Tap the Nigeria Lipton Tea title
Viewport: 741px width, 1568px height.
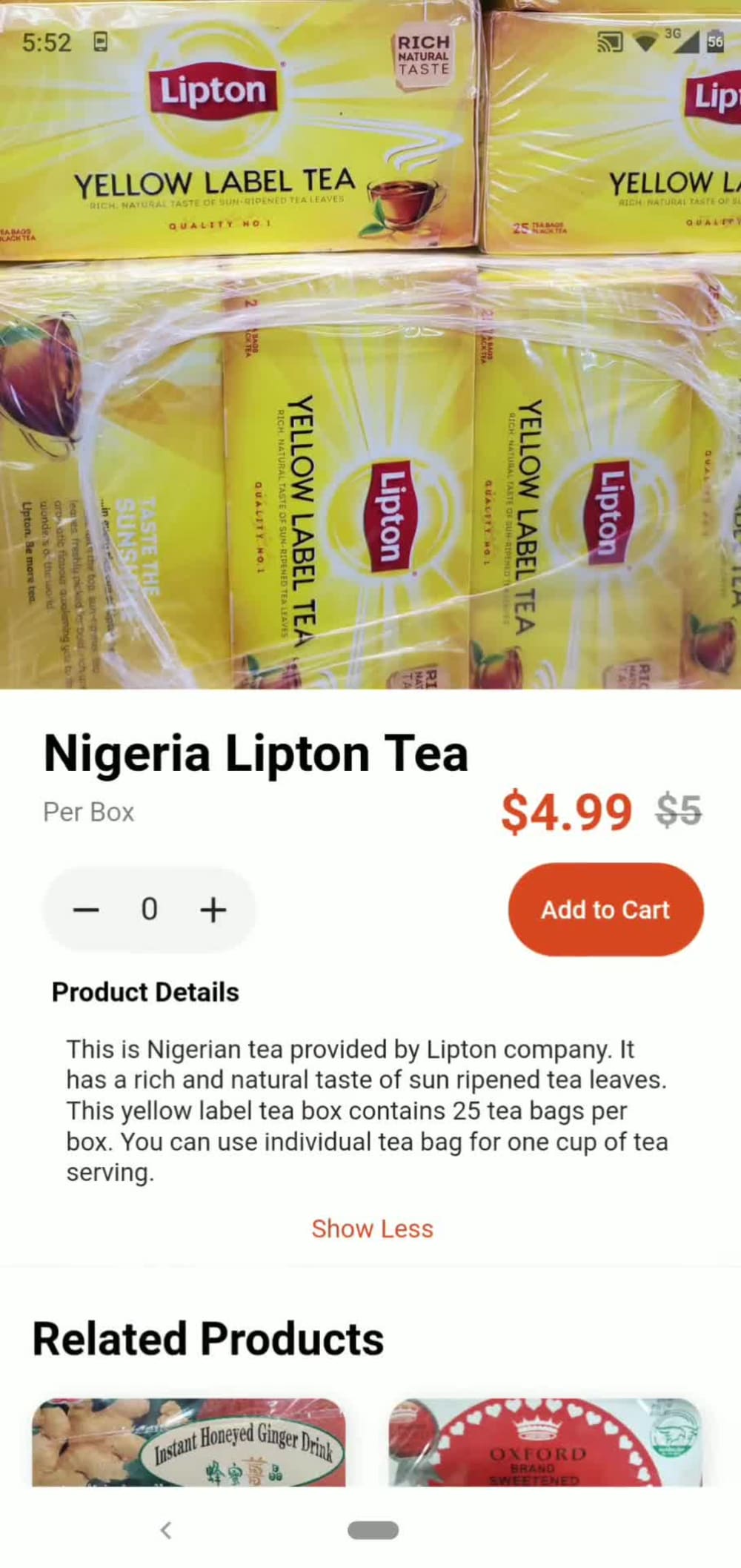[x=256, y=754]
